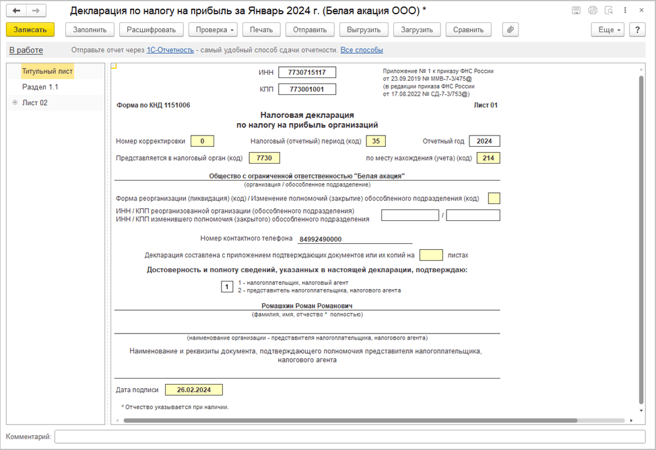Click the Расшифровать button
Viewport: 656px width, 450px height.
pyautogui.click(x=151, y=30)
